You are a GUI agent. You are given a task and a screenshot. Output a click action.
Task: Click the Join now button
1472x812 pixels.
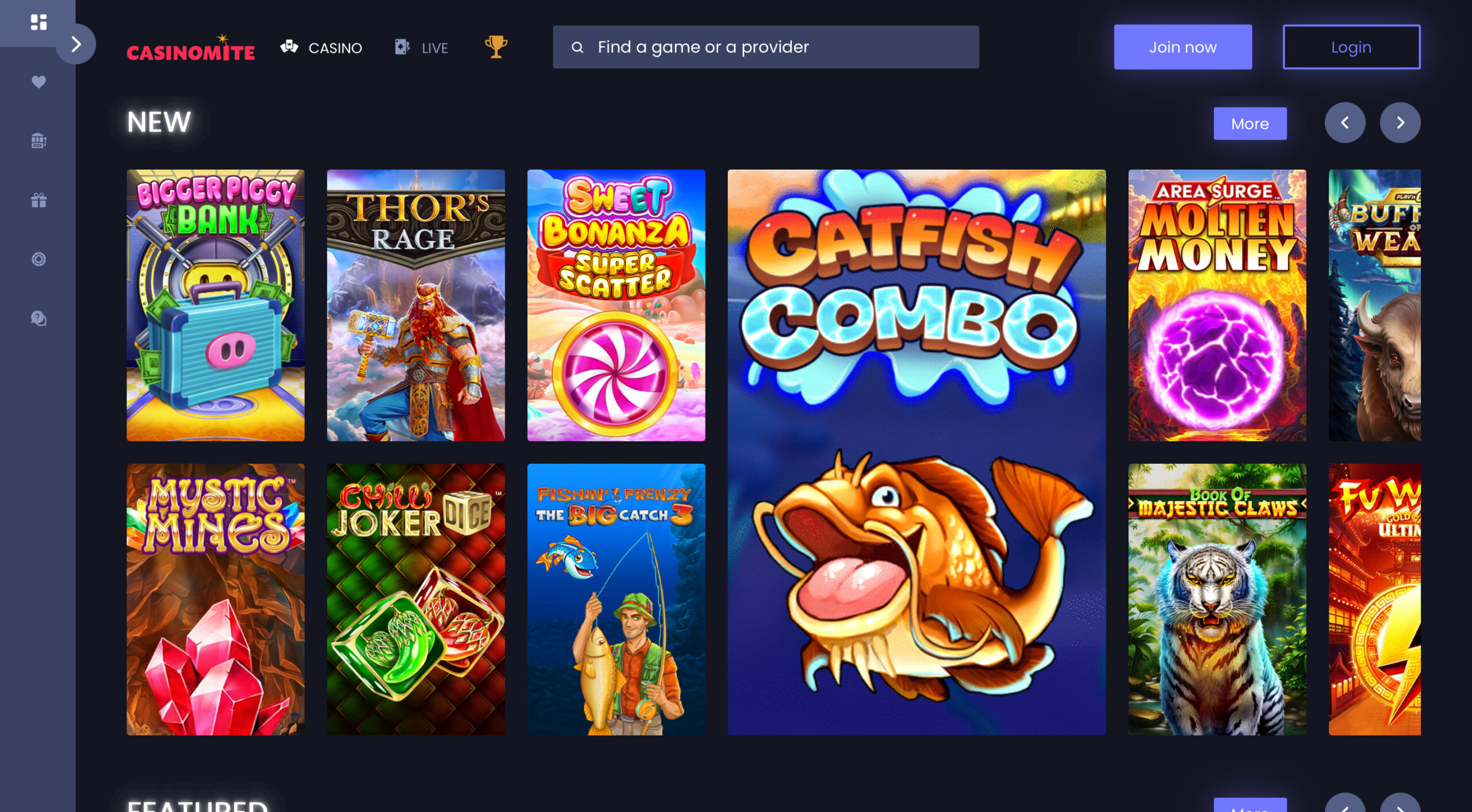click(1183, 47)
